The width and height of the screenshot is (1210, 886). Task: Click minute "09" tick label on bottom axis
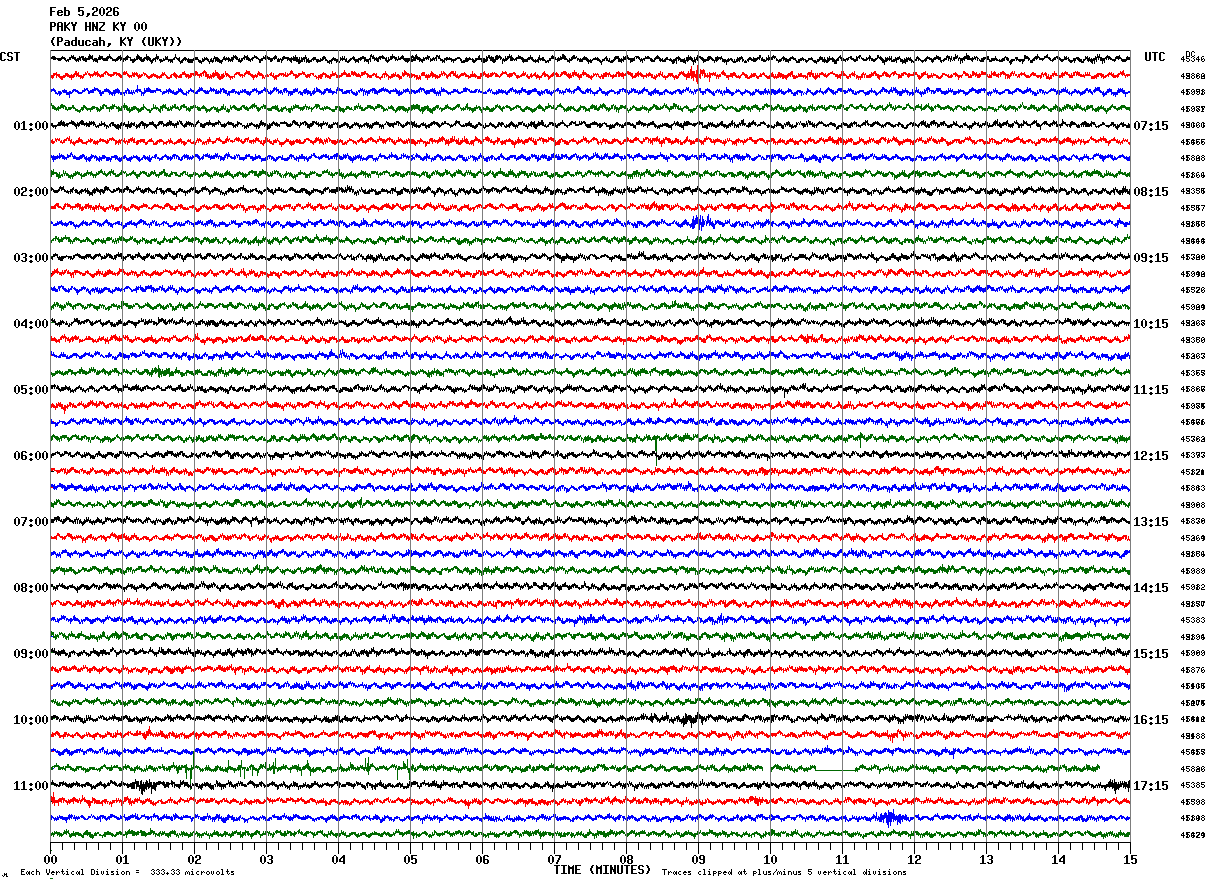pos(698,859)
